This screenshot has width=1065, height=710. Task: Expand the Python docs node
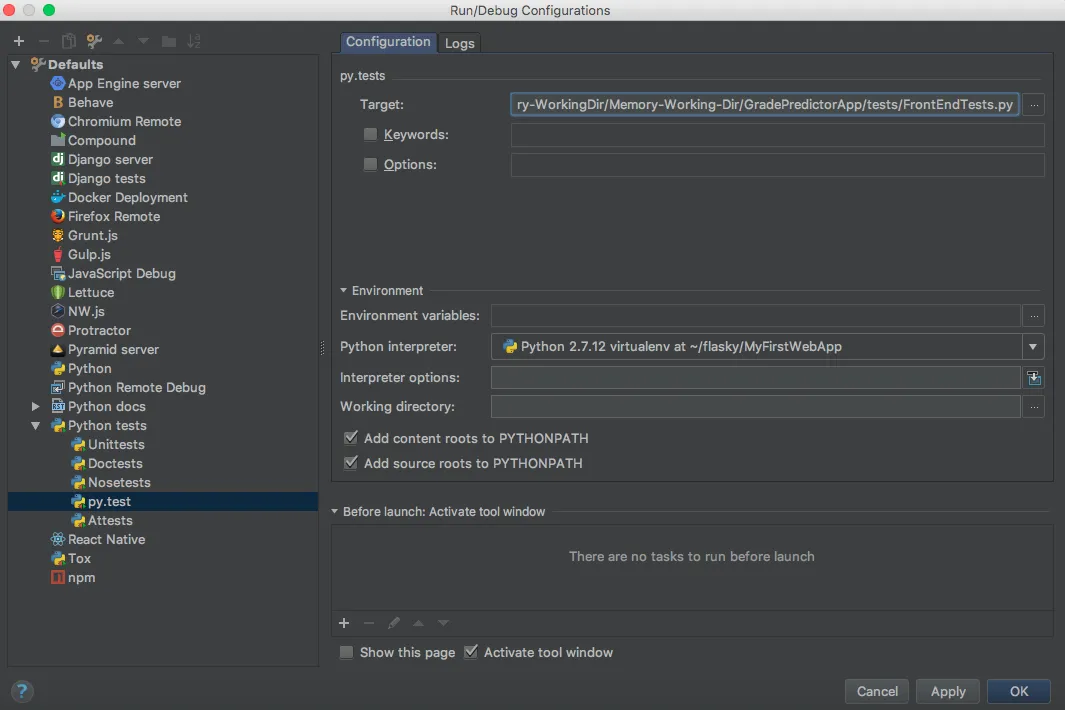tap(35, 407)
